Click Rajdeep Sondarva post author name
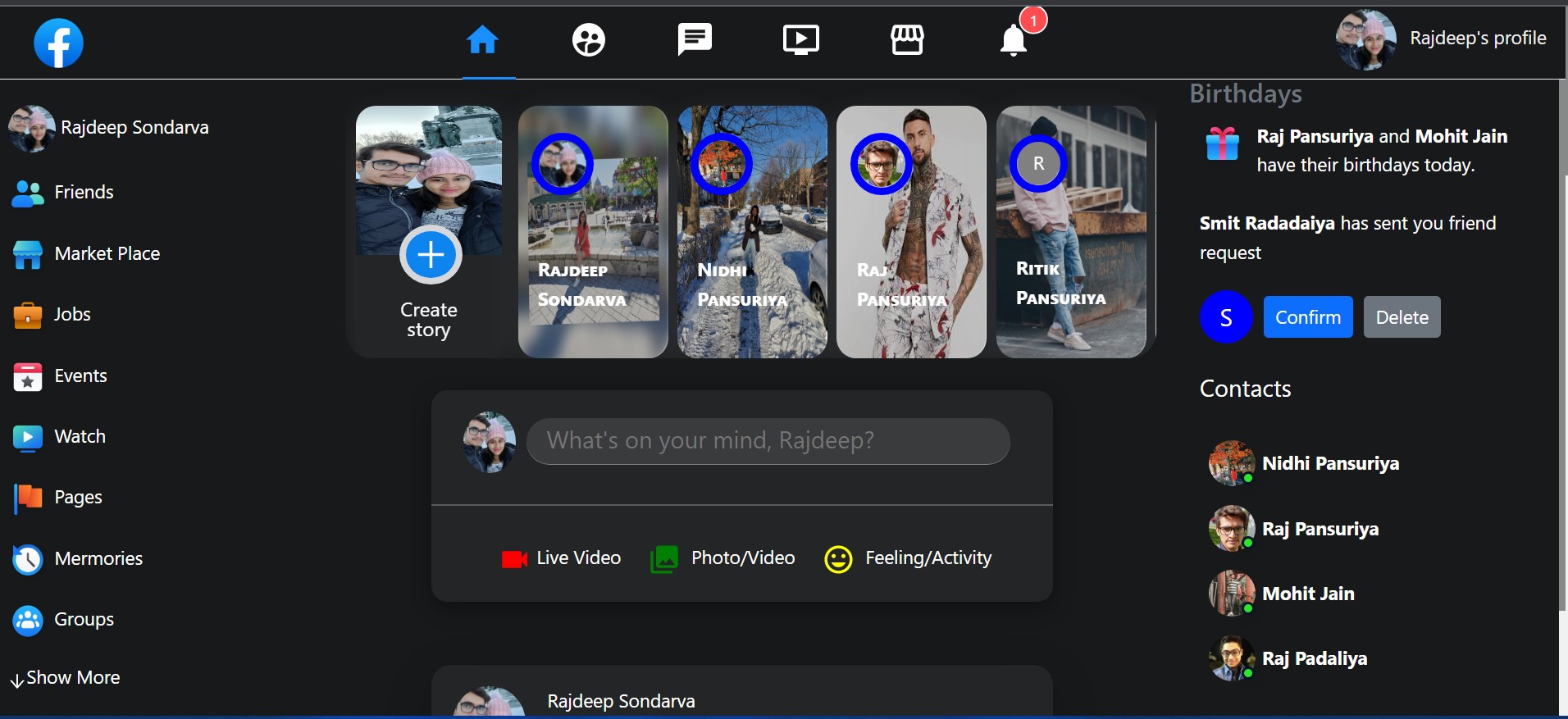Viewport: 1568px width, 719px height. click(621, 702)
